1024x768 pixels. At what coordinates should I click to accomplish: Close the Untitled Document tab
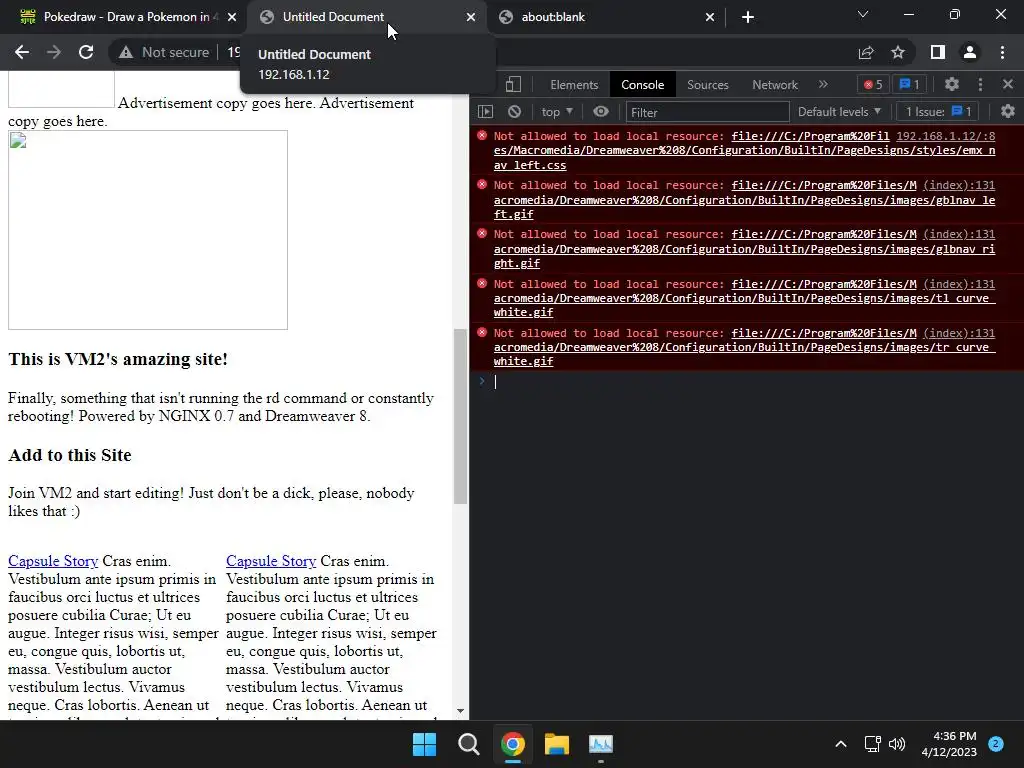click(471, 17)
